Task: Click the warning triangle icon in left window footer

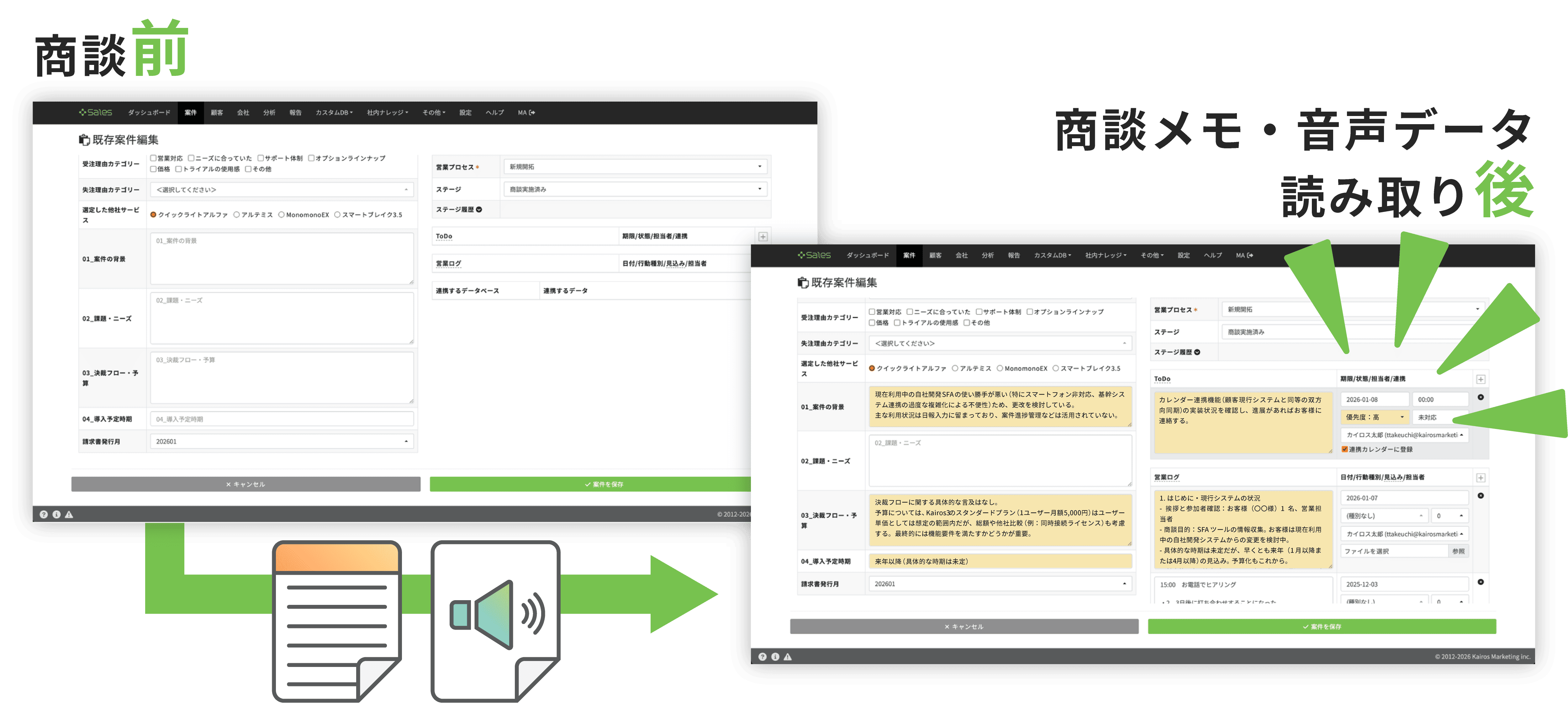Action: coord(69,515)
